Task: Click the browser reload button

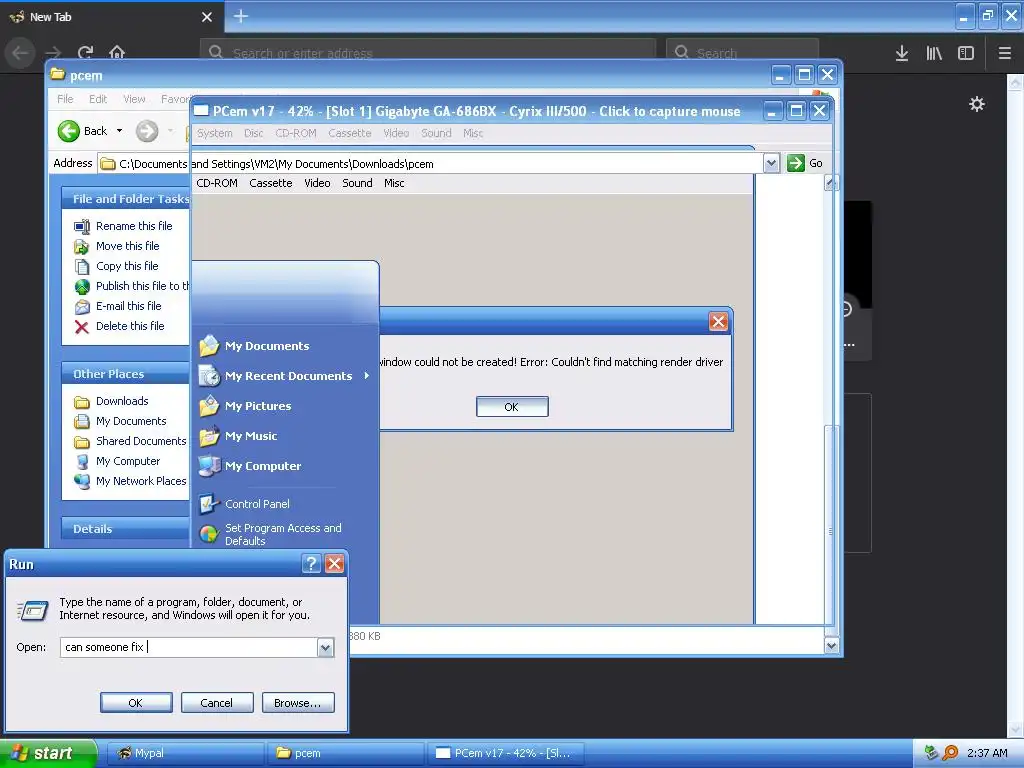Action: pos(85,52)
